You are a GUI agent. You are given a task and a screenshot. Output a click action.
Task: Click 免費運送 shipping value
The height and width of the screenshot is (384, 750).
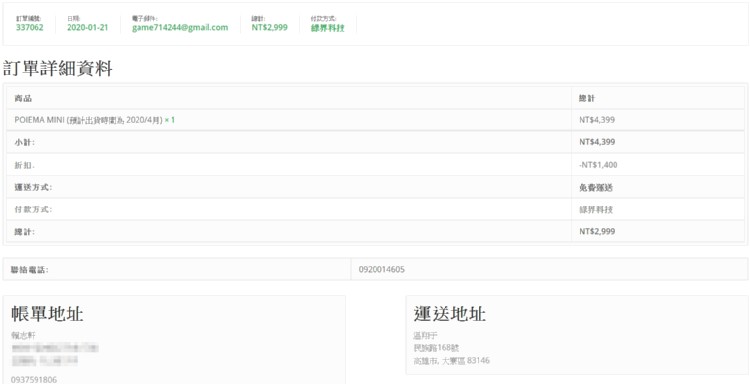[x=596, y=187]
